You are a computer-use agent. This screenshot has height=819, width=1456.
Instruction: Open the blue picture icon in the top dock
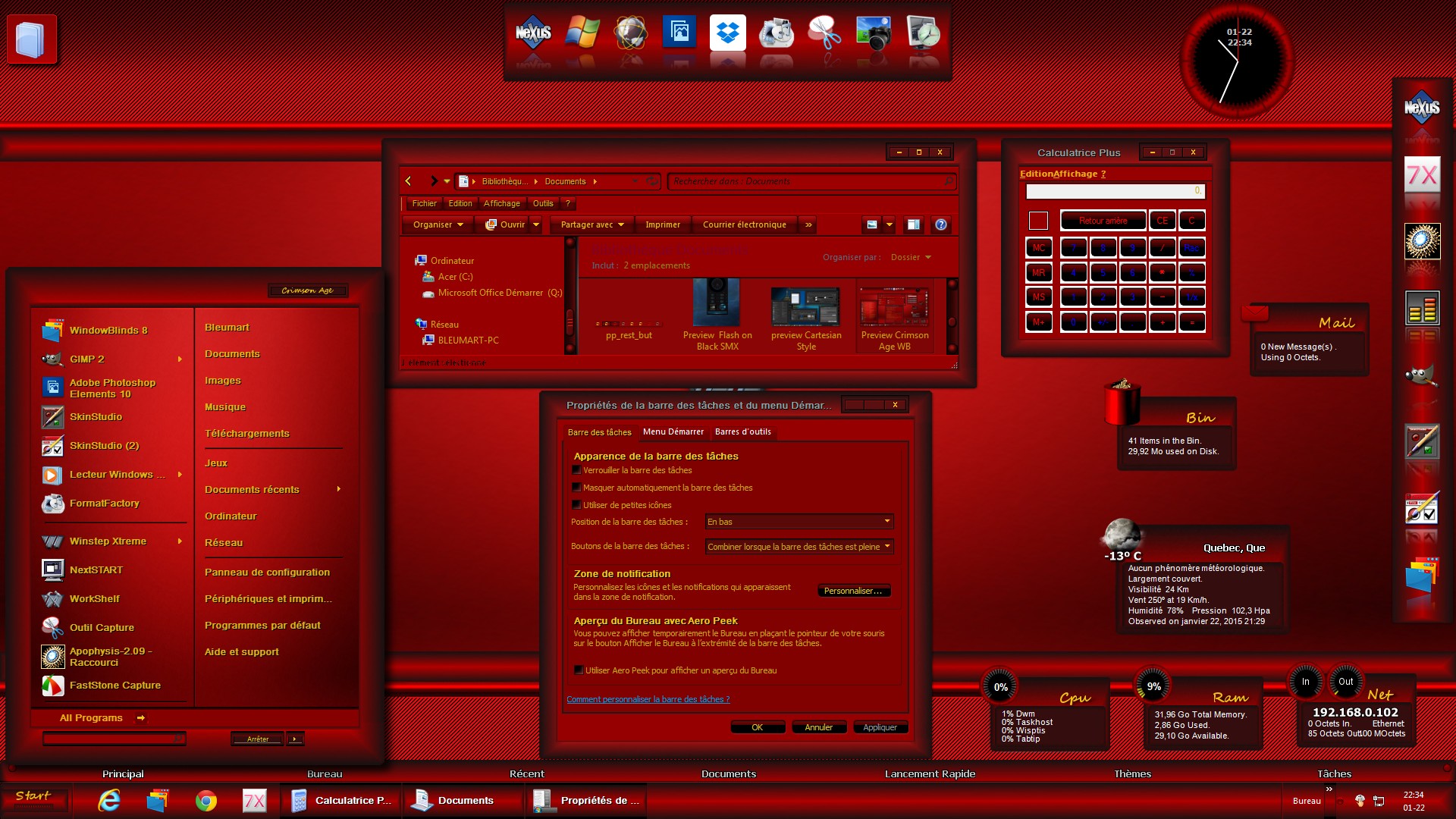(x=679, y=33)
